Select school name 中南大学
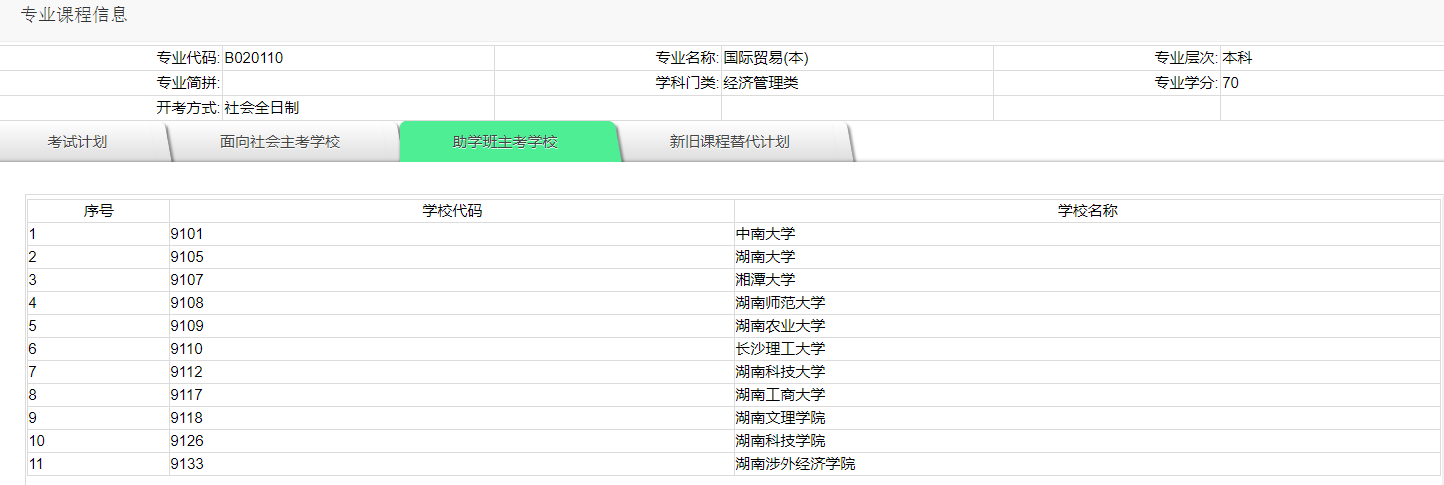The width and height of the screenshot is (1444, 485). [766, 234]
